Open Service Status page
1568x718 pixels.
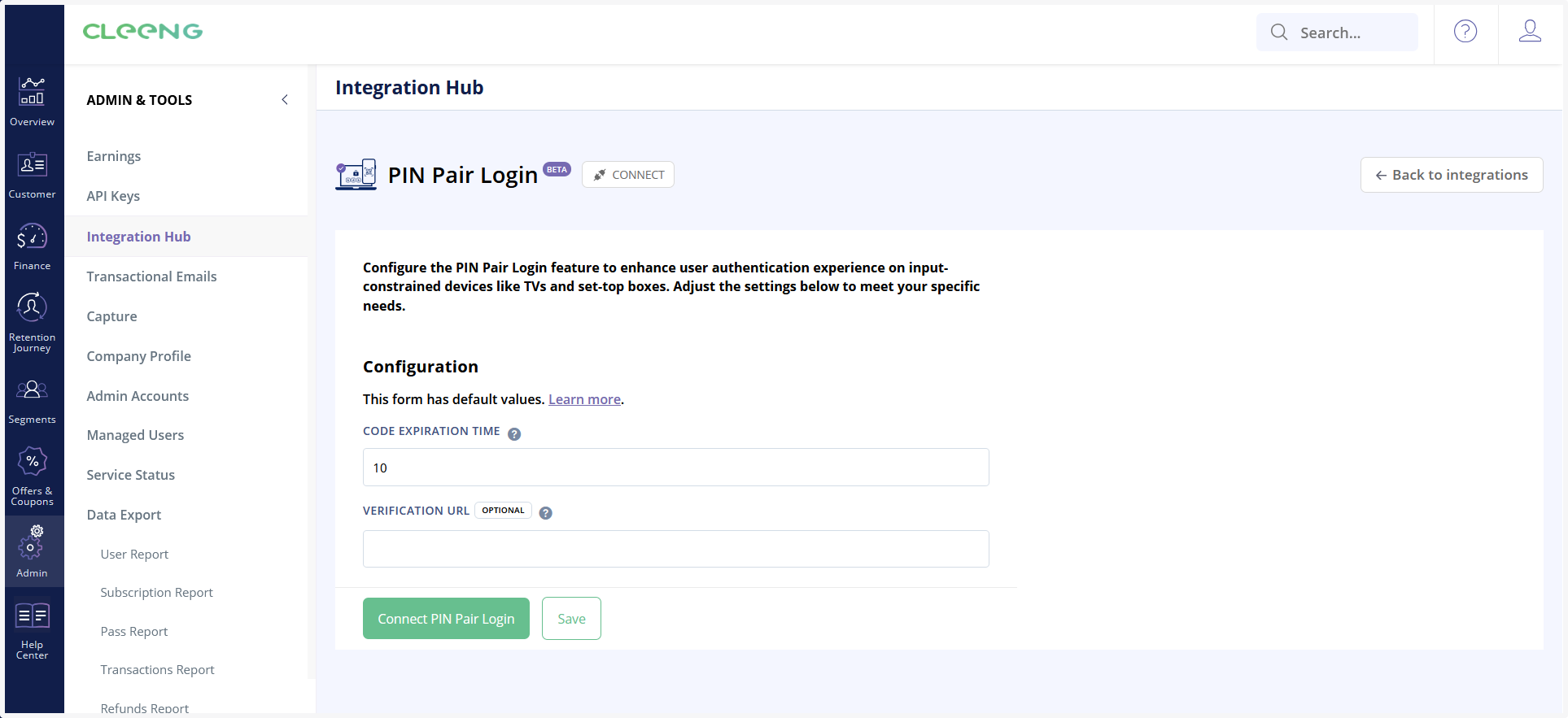pyautogui.click(x=131, y=475)
